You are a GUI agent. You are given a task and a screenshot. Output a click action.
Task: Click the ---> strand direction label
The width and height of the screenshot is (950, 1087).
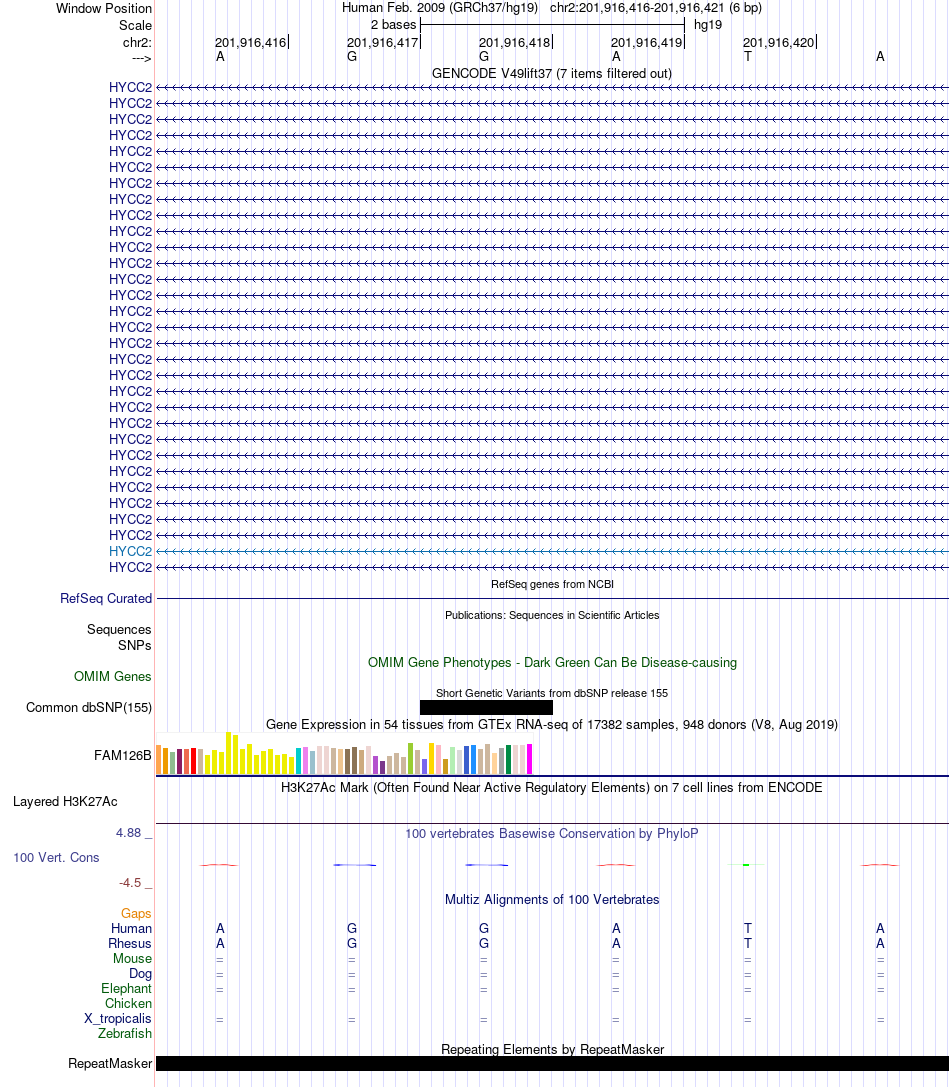coord(141,59)
